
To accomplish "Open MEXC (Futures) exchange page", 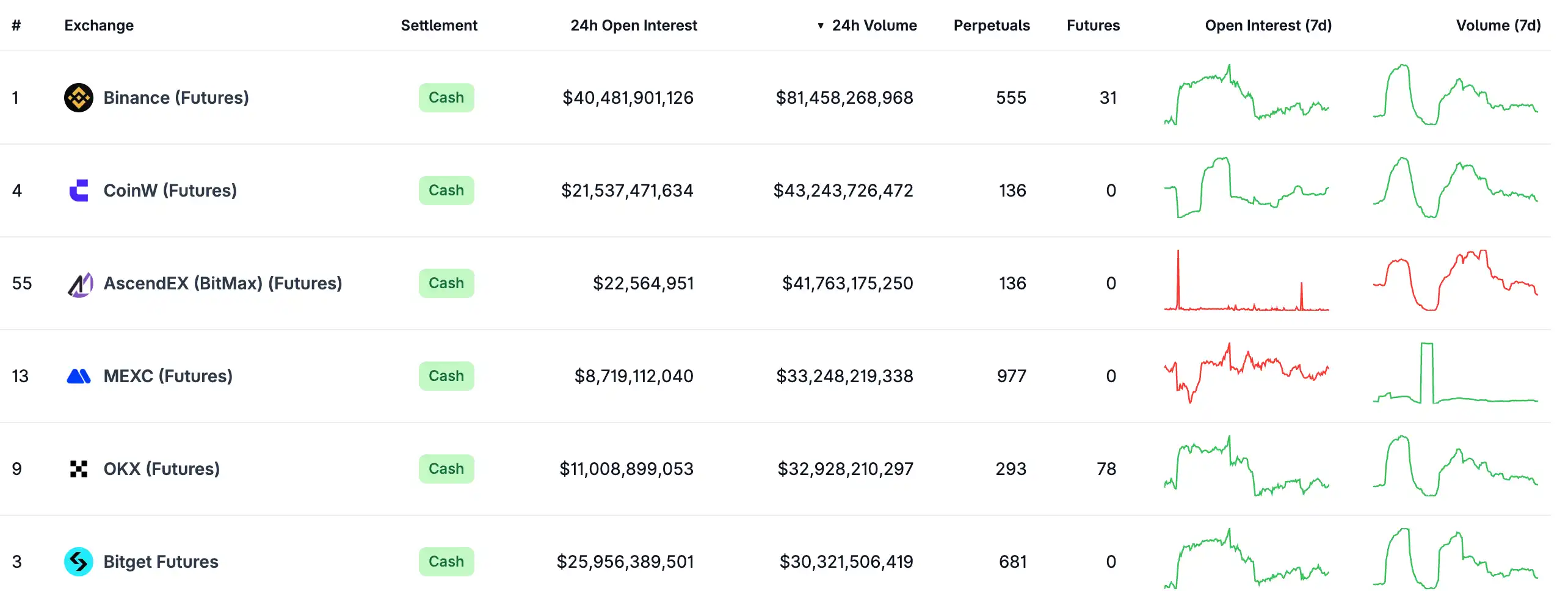I will (x=168, y=376).
